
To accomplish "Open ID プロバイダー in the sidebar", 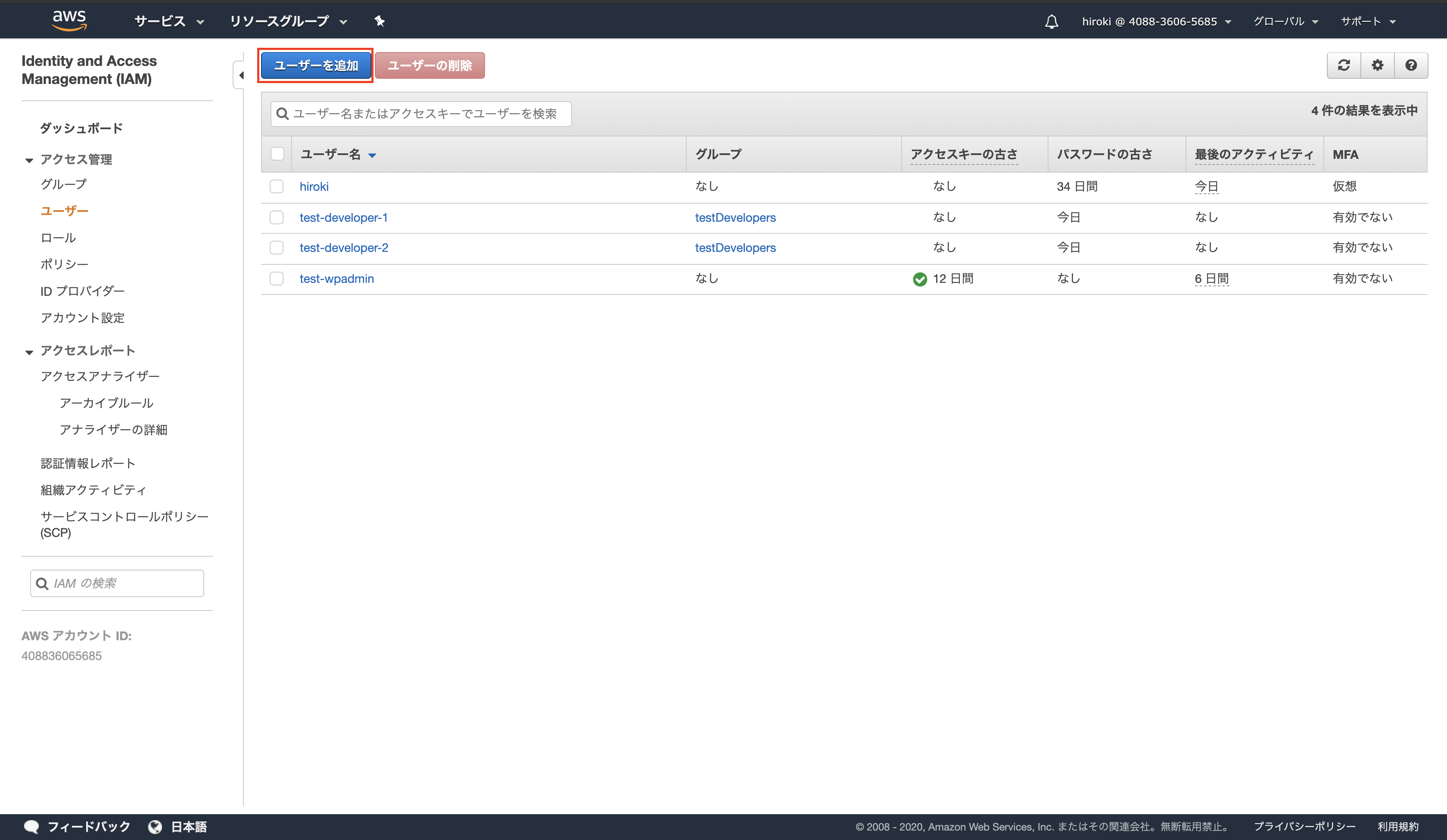I will (x=83, y=291).
